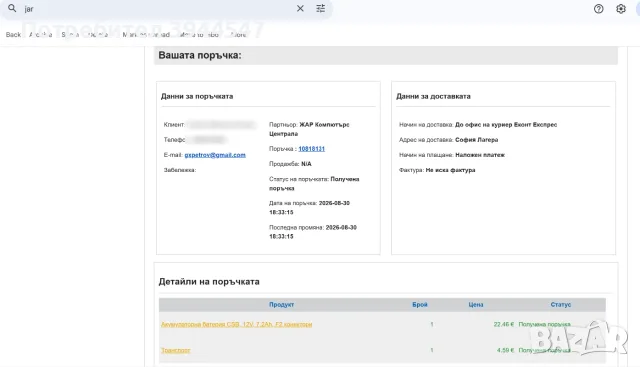
Task: Select the payment method "Наложен платеж"
Action: 480,155
